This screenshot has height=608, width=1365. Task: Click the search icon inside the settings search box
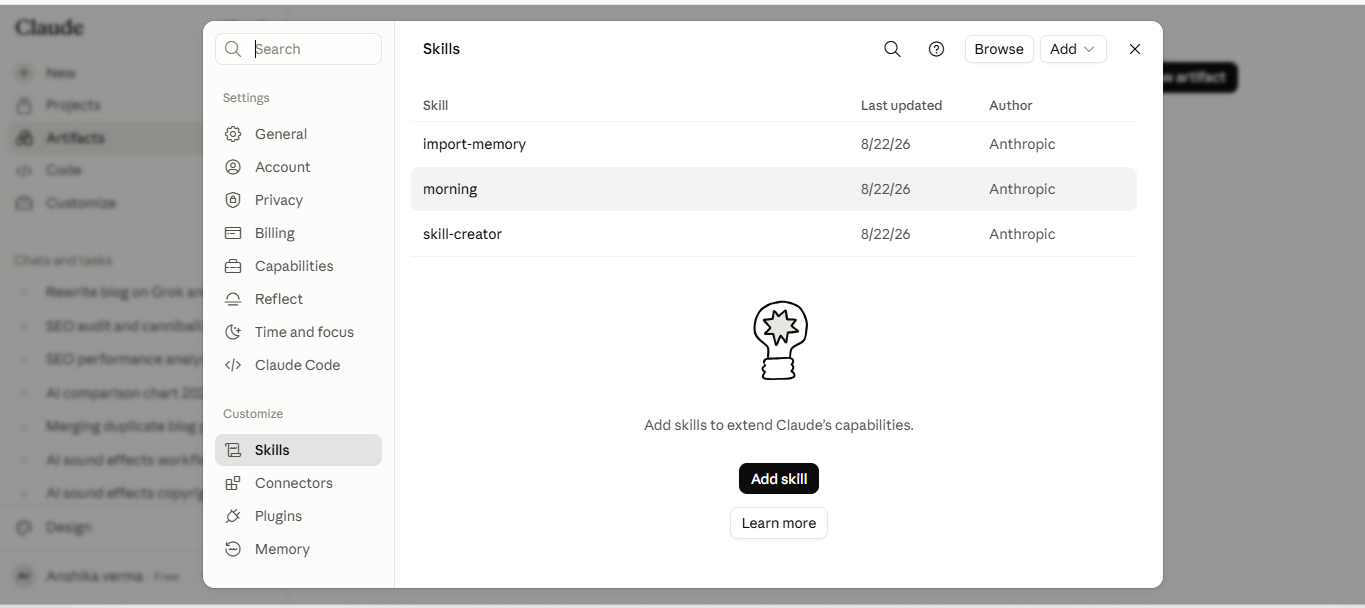(x=233, y=49)
